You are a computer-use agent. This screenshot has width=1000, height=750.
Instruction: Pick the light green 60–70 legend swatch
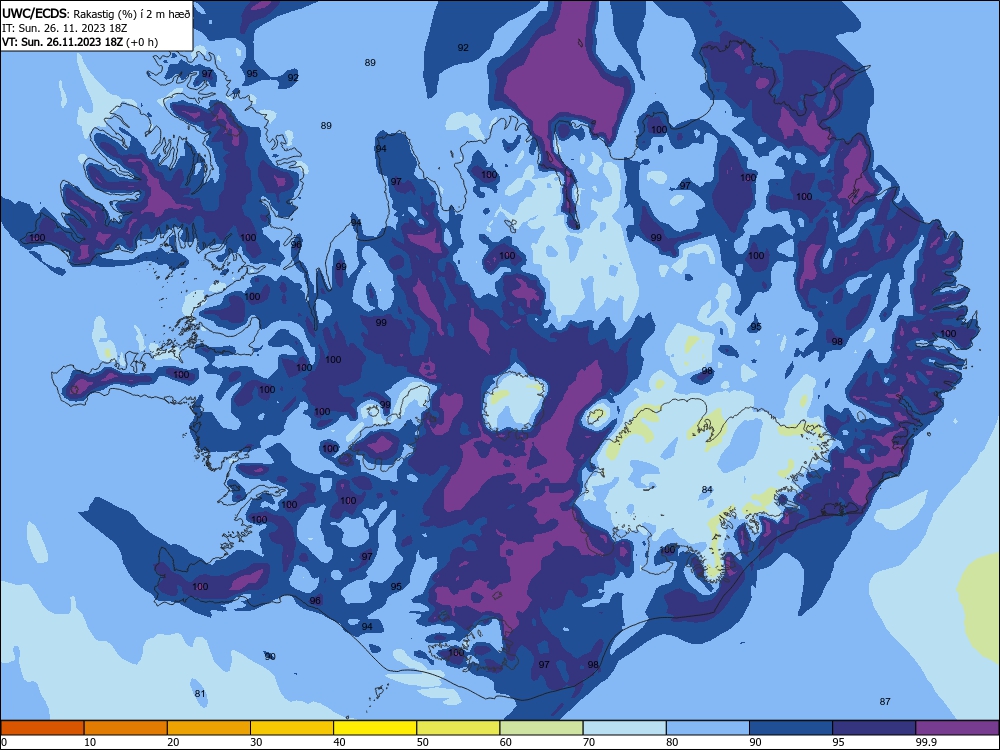point(541,728)
